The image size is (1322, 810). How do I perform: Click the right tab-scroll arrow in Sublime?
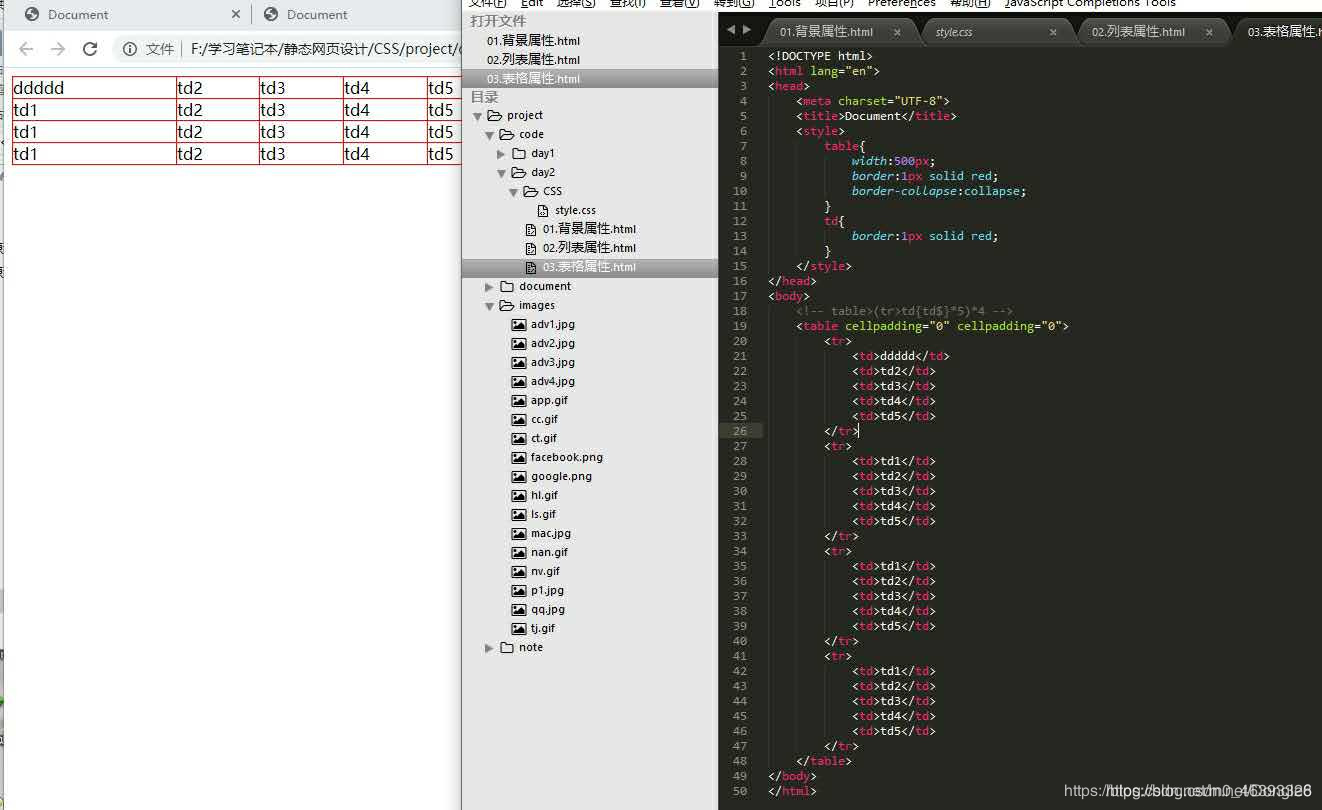pos(747,30)
